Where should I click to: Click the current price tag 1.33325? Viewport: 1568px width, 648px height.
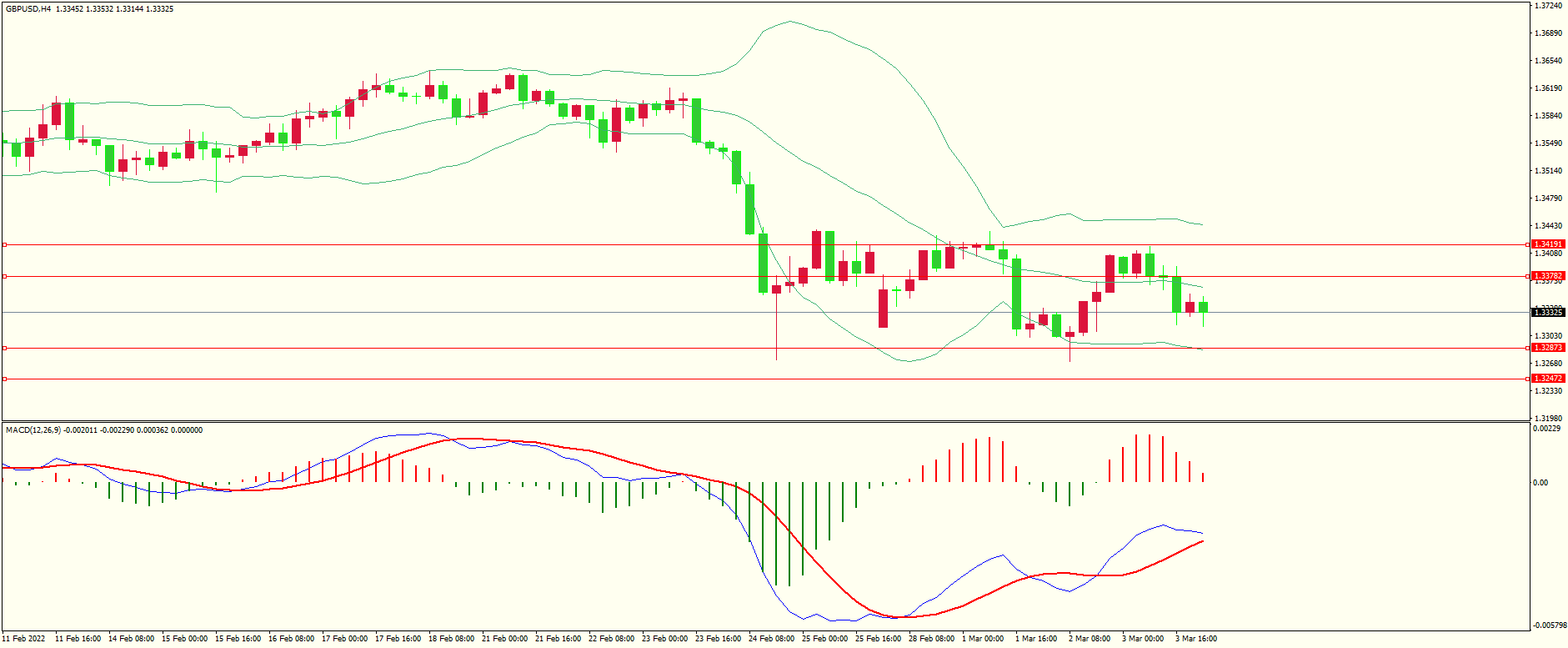1549,312
